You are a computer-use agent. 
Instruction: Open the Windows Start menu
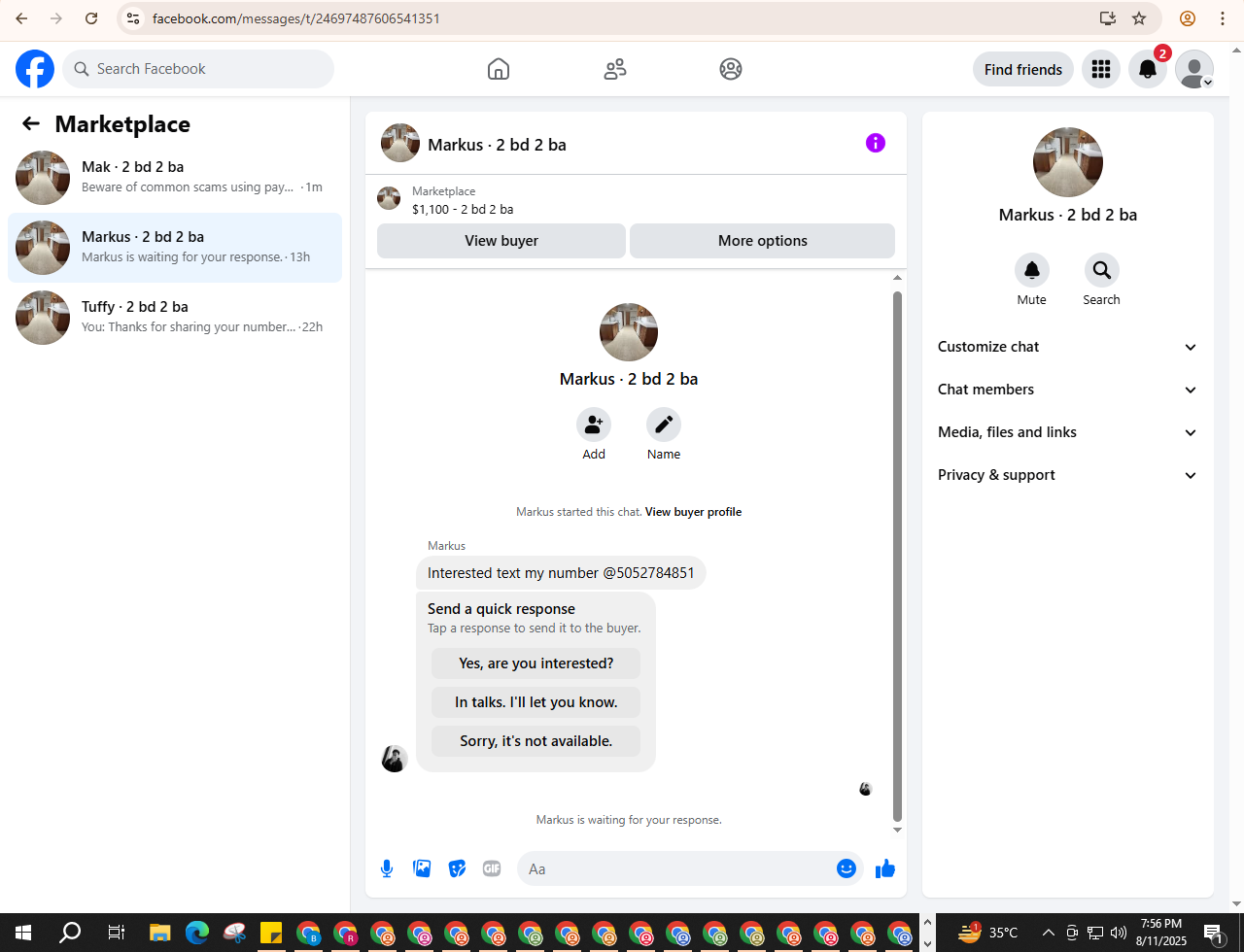pyautogui.click(x=23, y=933)
